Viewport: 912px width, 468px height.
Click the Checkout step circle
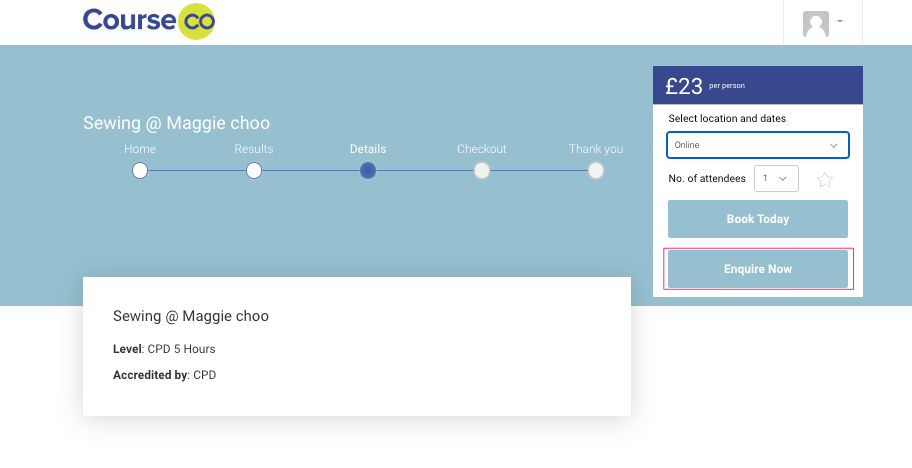pos(482,170)
